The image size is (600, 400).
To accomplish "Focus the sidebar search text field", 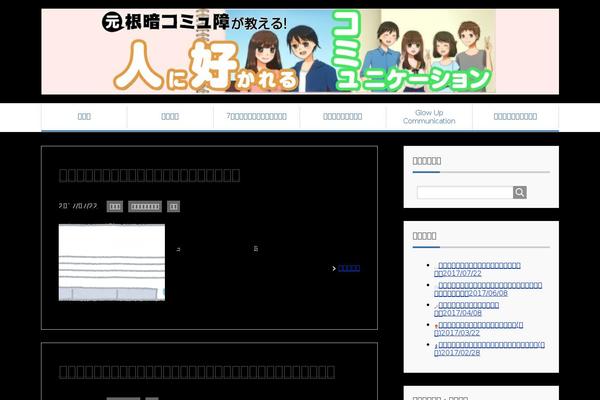I will (465, 193).
